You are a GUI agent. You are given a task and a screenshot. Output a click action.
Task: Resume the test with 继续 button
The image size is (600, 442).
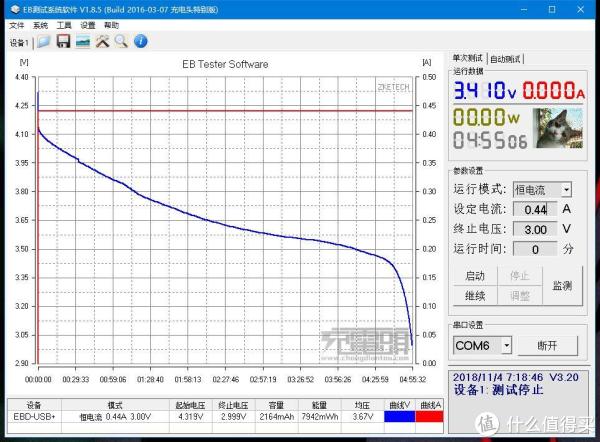[475, 296]
